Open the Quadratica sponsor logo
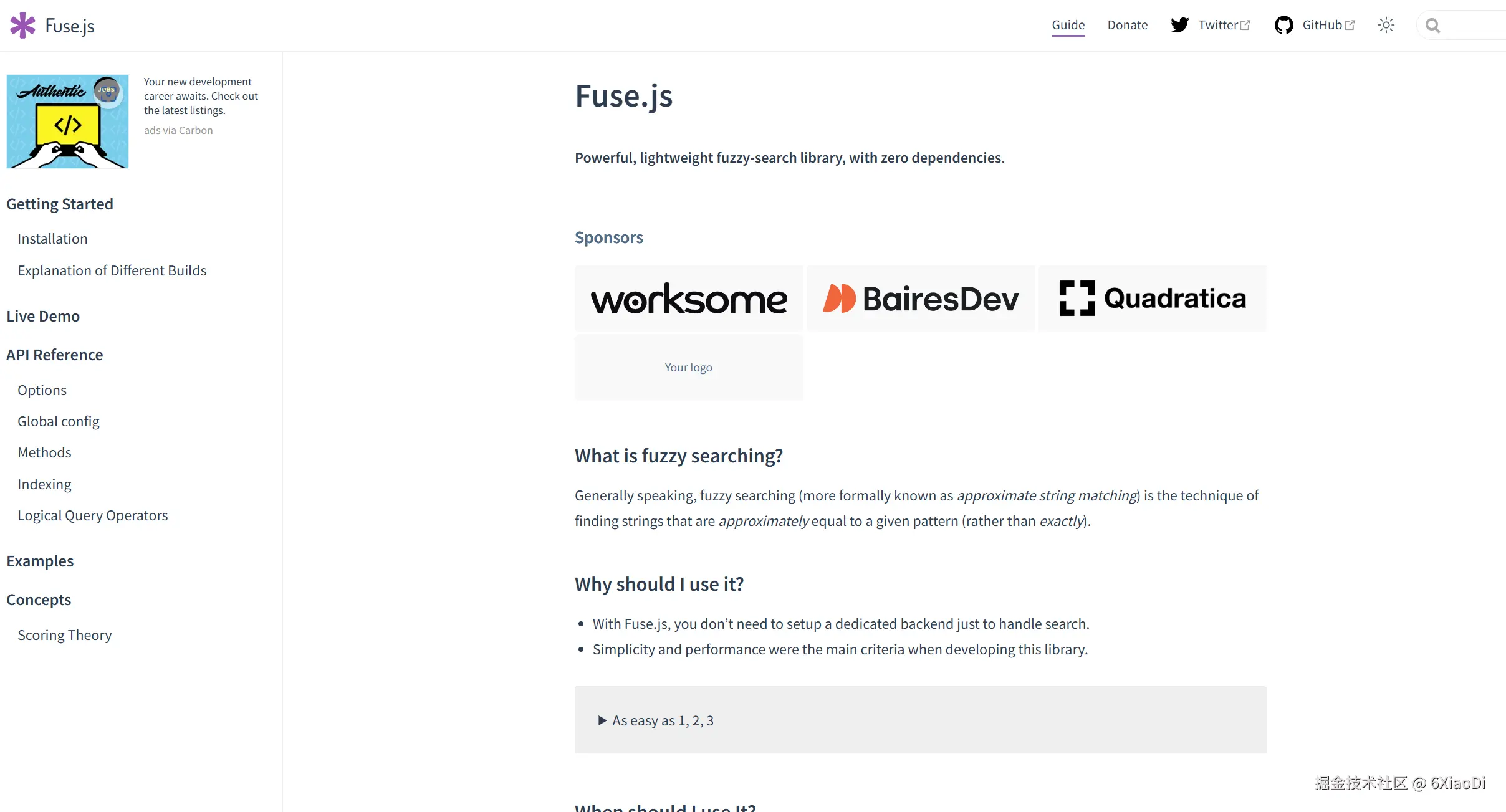This screenshot has width=1506, height=812. (x=1152, y=299)
